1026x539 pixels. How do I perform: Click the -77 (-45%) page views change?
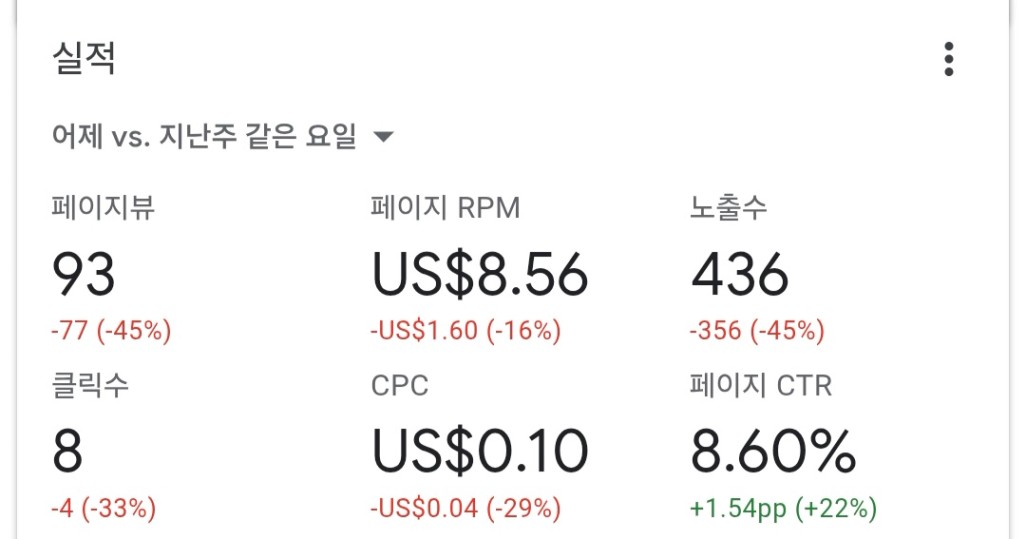pyautogui.click(x=111, y=331)
